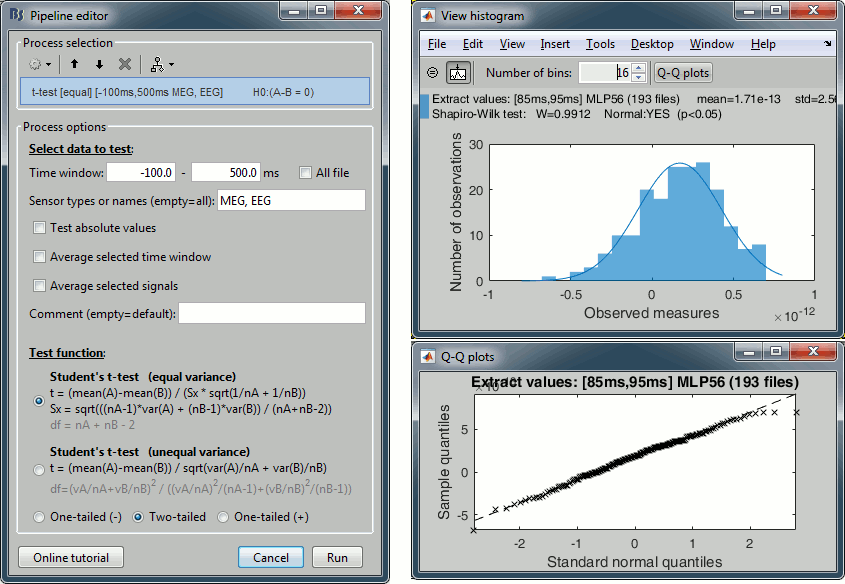
Task: Choose the One-tailed (+) option
Action: (223, 517)
